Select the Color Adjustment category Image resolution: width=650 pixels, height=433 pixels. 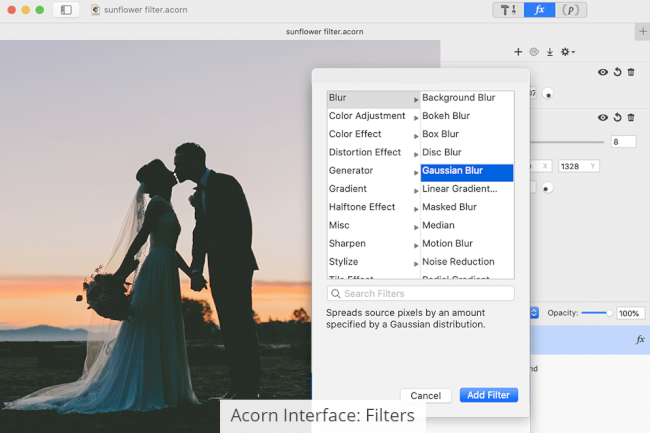click(x=374, y=116)
